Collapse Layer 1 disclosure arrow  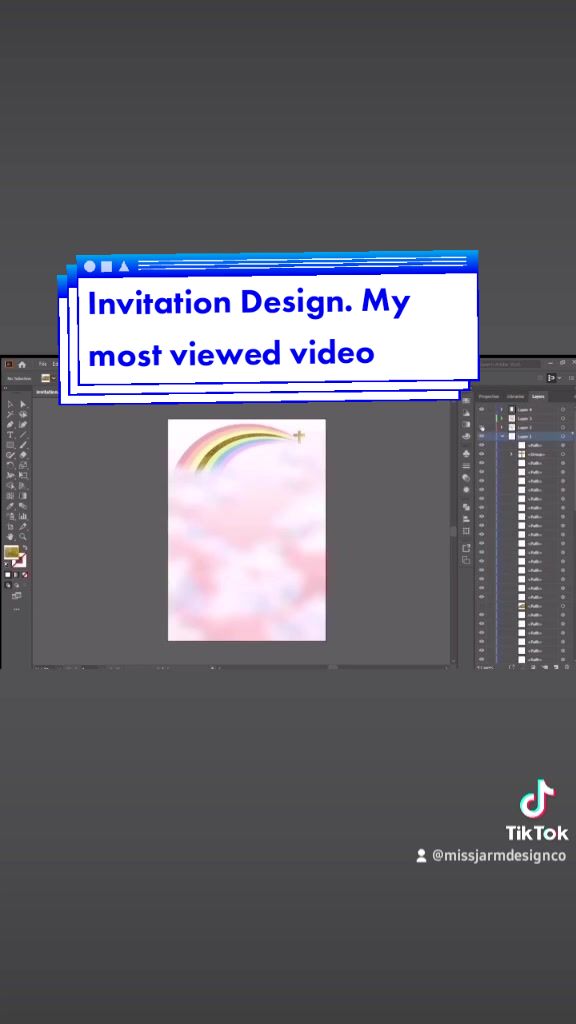[502, 436]
